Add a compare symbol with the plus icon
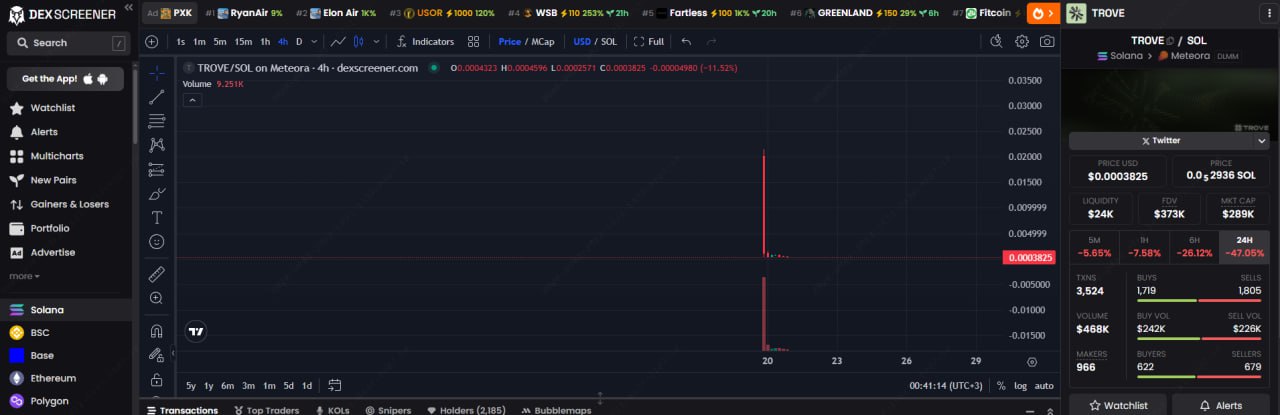Image resolution: width=1280 pixels, height=415 pixels. (151, 42)
